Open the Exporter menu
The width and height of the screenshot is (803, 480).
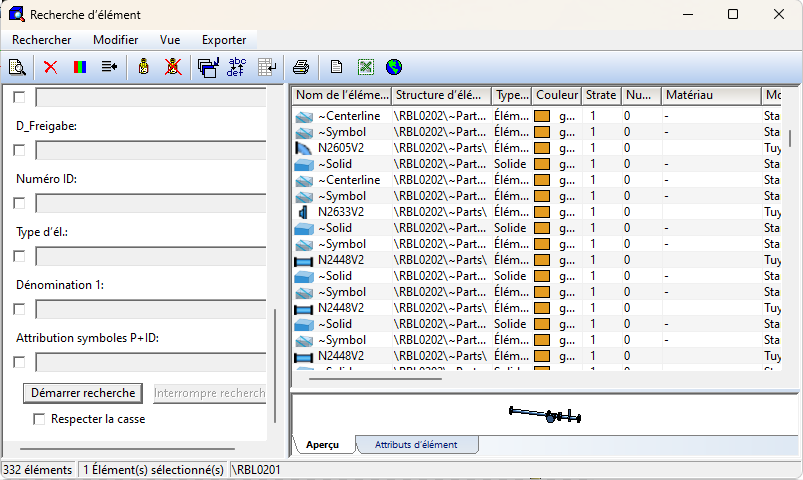coord(224,40)
